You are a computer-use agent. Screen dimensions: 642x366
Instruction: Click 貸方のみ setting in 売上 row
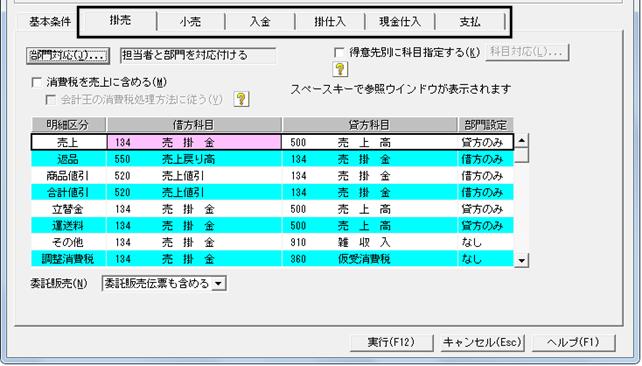click(486, 142)
